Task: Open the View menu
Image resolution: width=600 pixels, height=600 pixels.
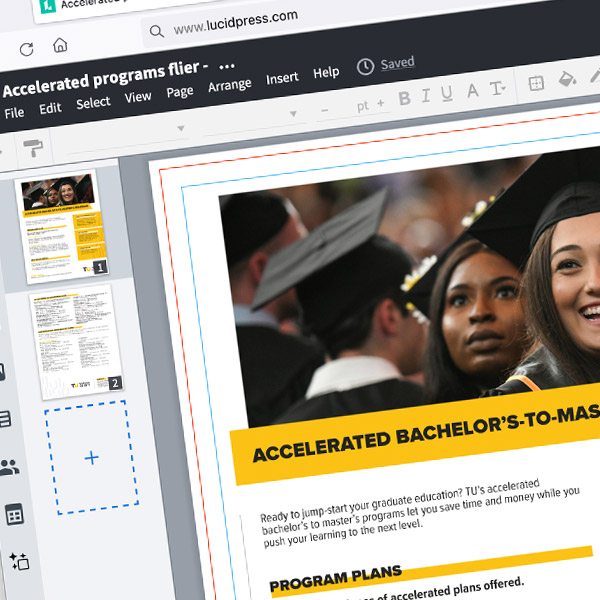Action: coord(138,97)
